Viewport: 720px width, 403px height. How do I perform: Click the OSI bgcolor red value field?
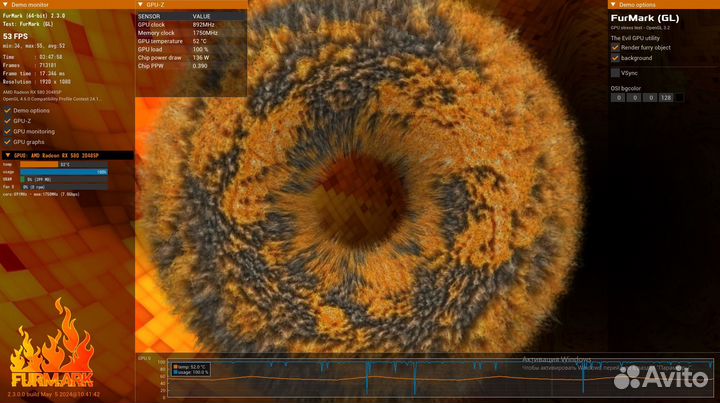point(617,97)
